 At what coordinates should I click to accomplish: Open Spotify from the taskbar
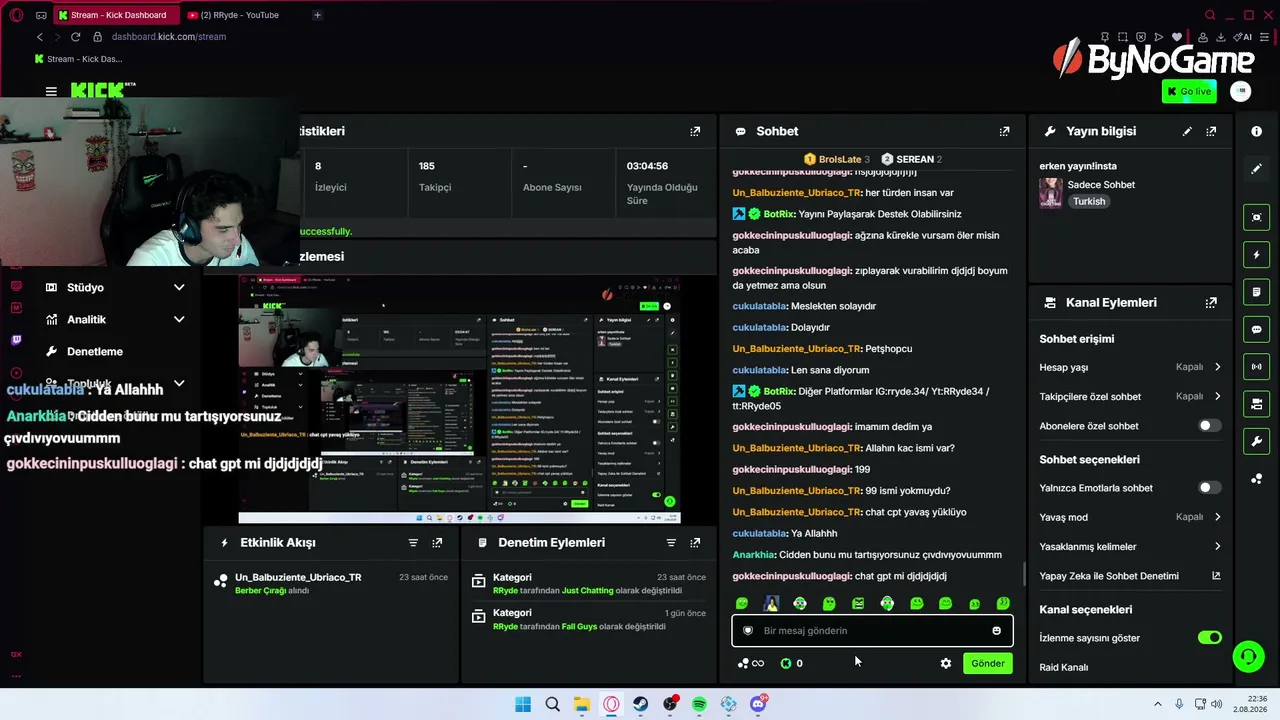tap(699, 704)
